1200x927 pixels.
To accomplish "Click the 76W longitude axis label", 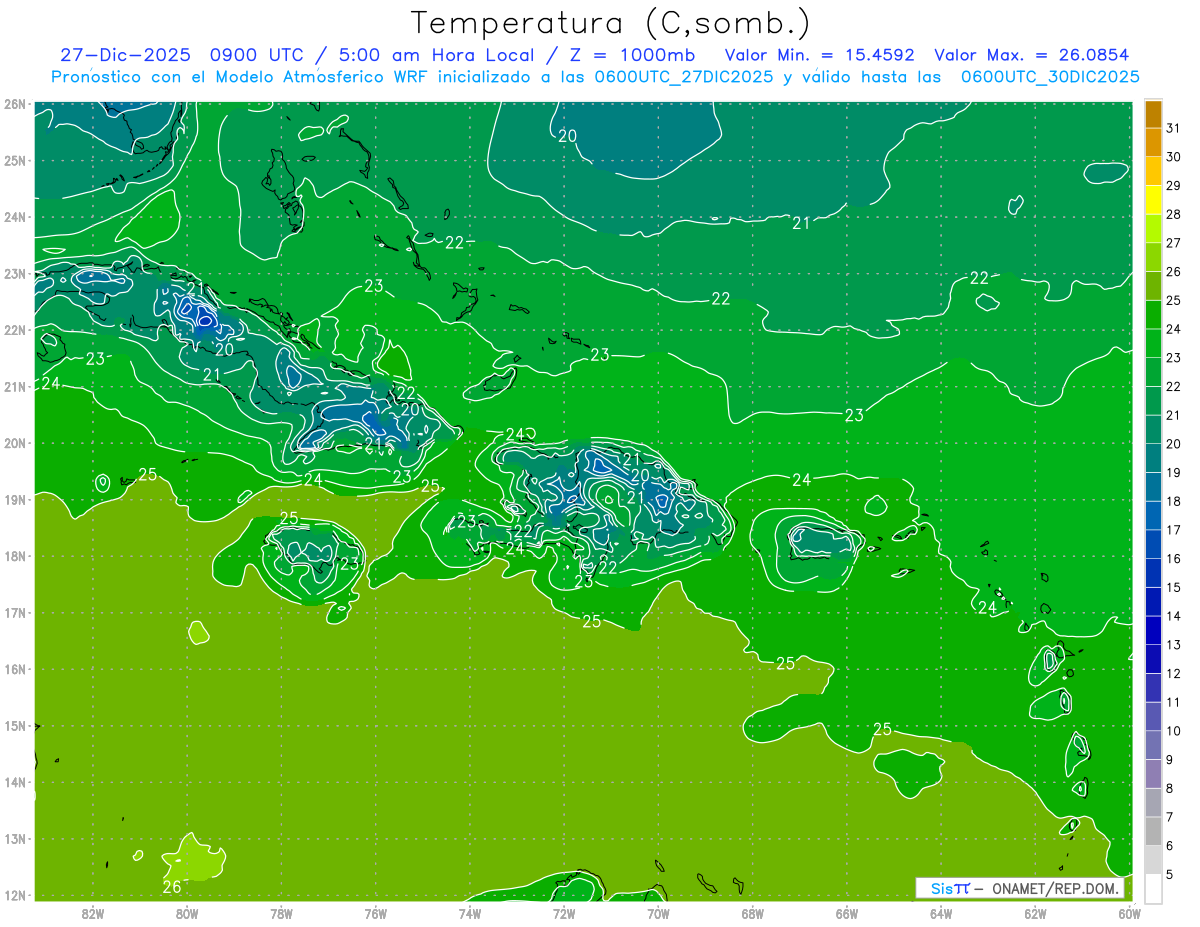I will (375, 914).
